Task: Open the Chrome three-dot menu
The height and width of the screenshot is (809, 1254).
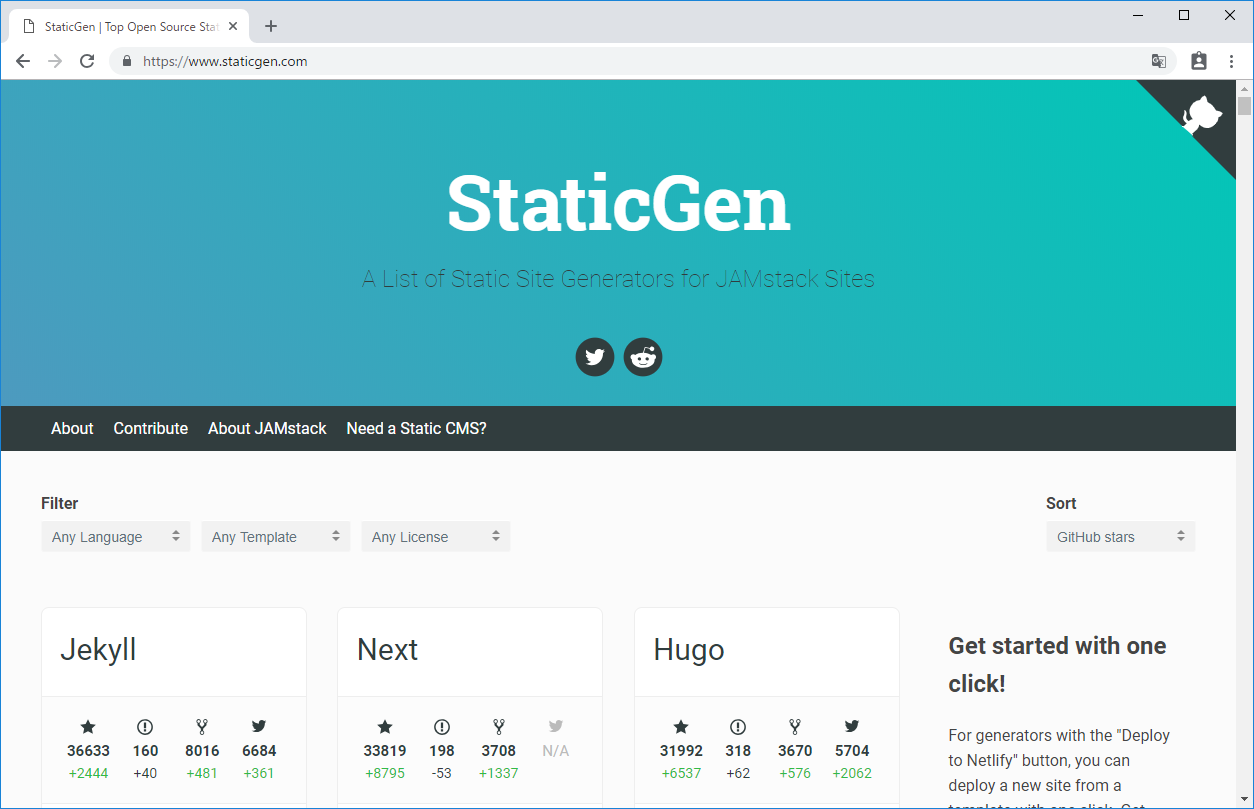Action: tap(1231, 61)
